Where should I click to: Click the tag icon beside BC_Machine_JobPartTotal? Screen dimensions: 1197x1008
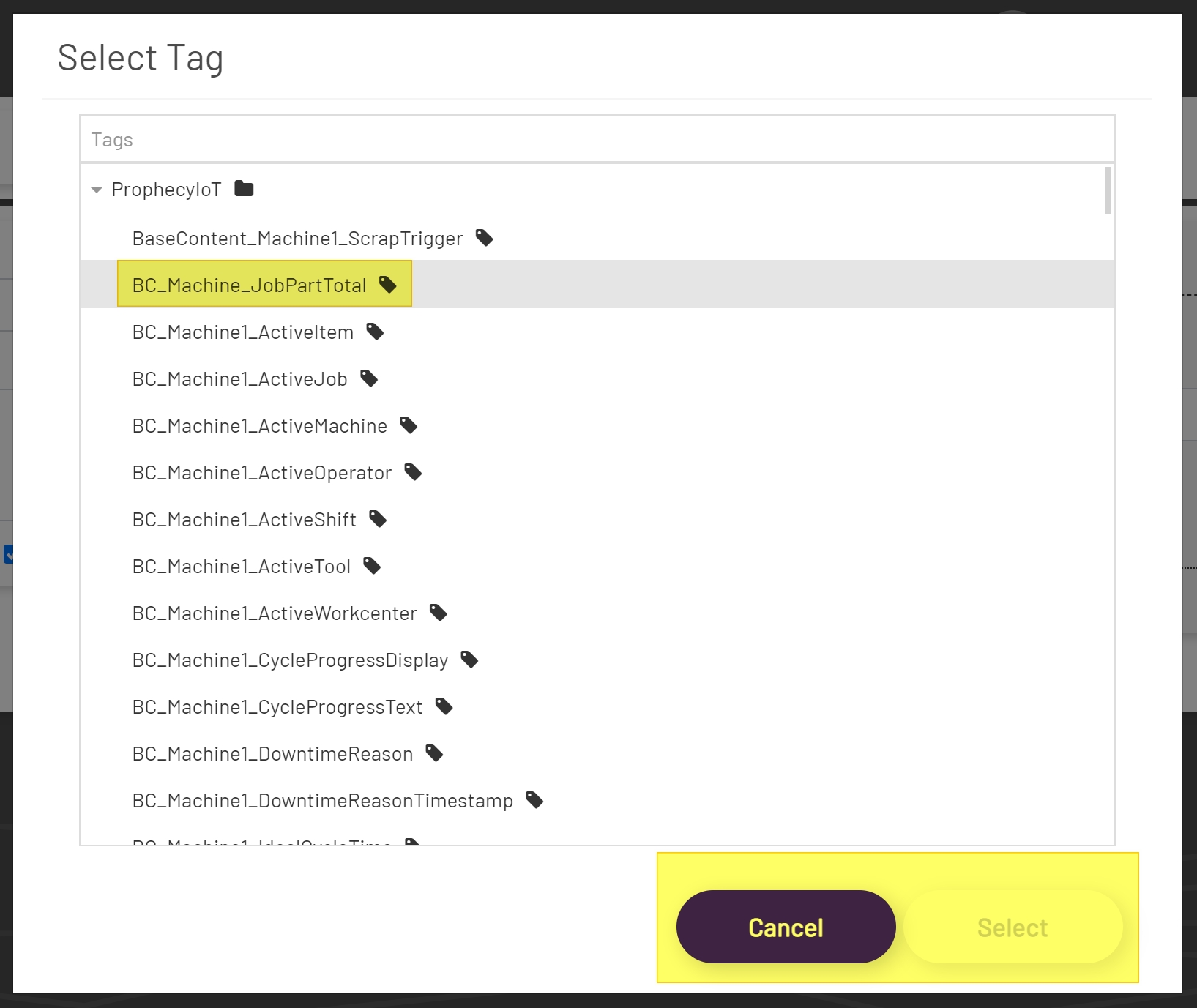(x=387, y=285)
